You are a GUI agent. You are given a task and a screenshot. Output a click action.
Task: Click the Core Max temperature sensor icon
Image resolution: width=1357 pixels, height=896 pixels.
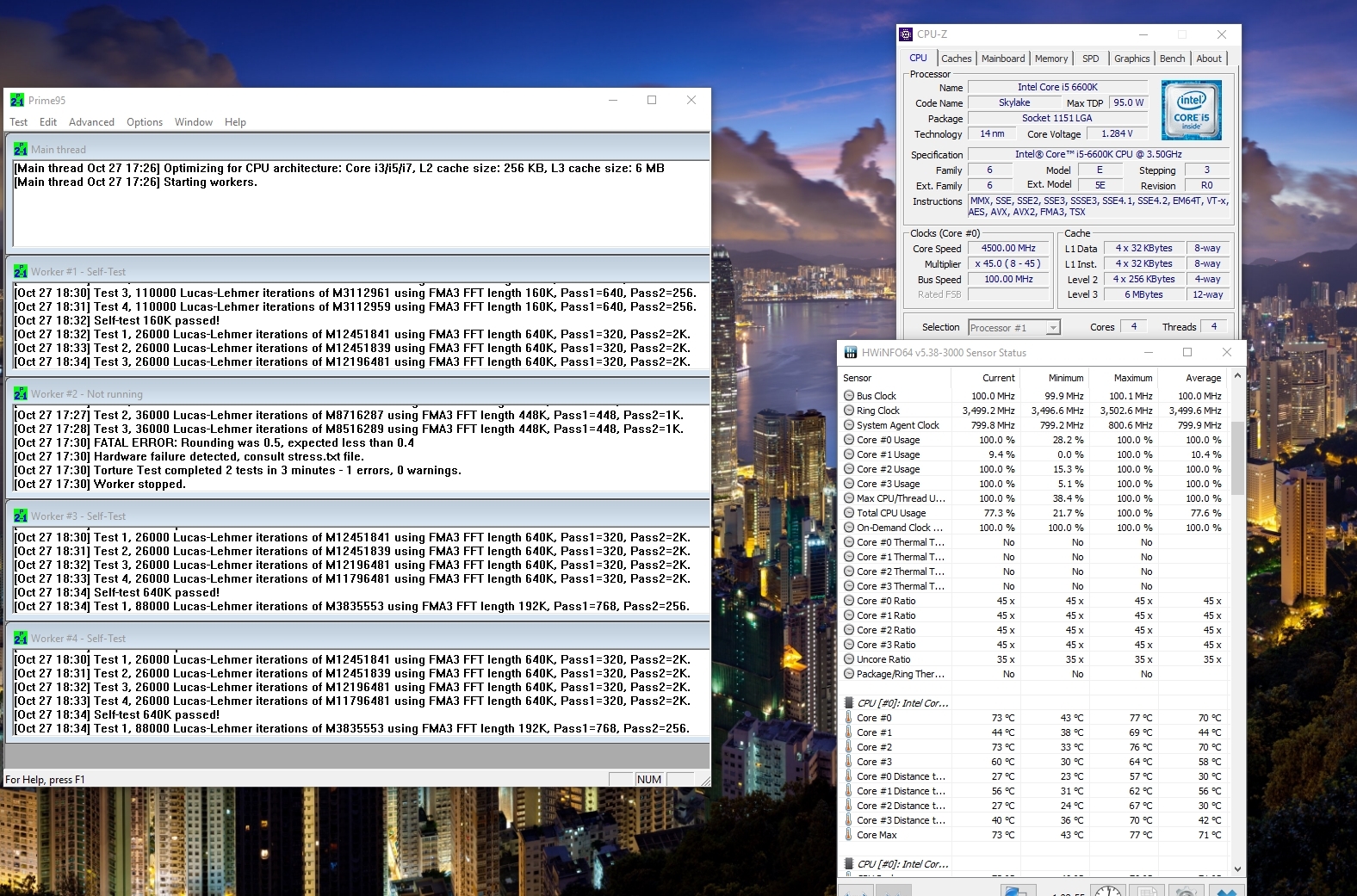click(849, 835)
